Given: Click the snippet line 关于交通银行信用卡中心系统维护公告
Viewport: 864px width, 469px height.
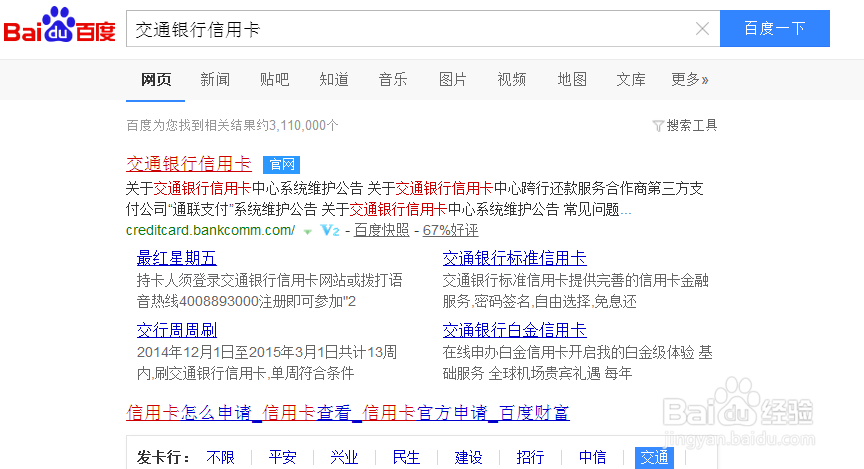Looking at the screenshot, I should (x=244, y=189).
